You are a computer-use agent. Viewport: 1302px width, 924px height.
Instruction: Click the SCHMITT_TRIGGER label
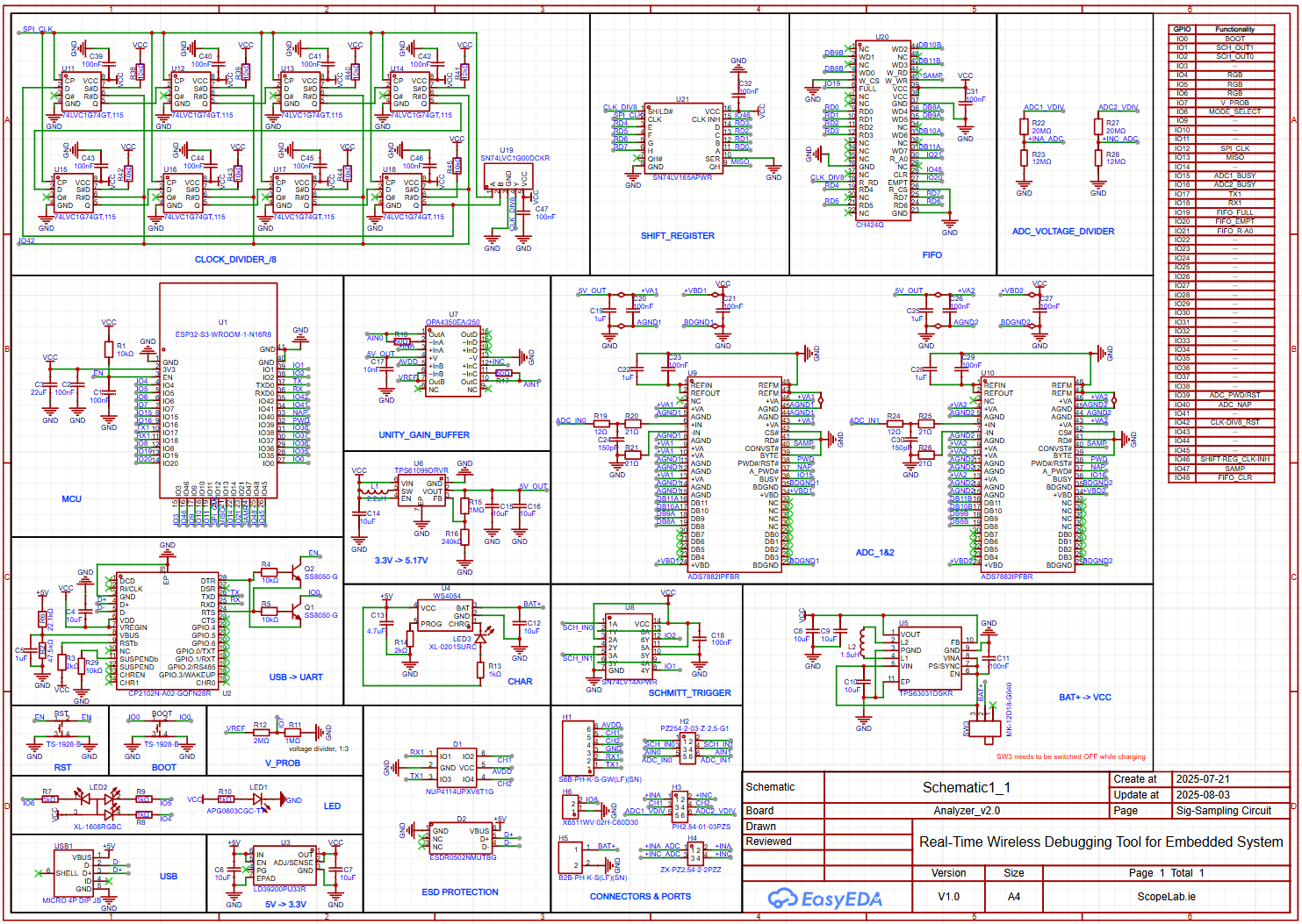pos(689,693)
